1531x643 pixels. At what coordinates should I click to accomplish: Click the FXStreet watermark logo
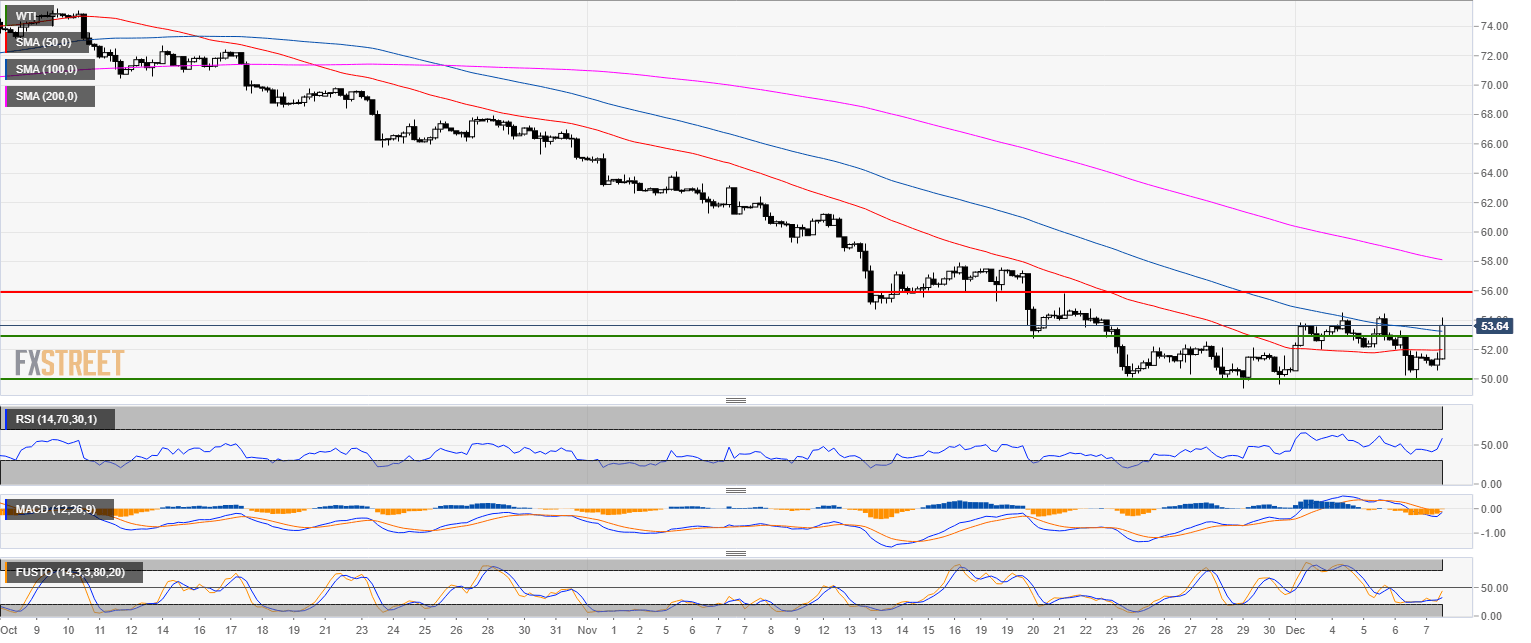click(70, 362)
